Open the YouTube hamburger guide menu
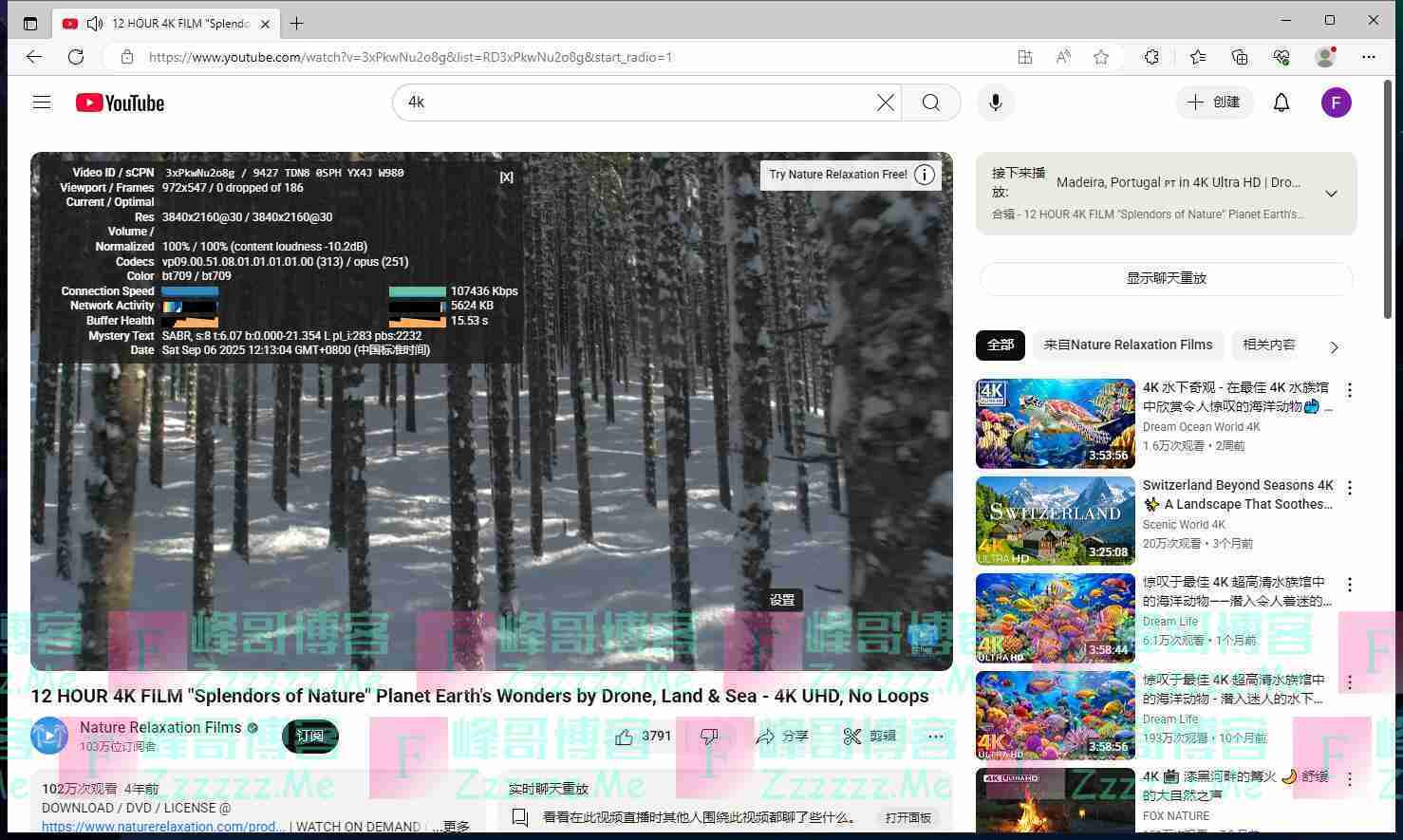 click(42, 103)
